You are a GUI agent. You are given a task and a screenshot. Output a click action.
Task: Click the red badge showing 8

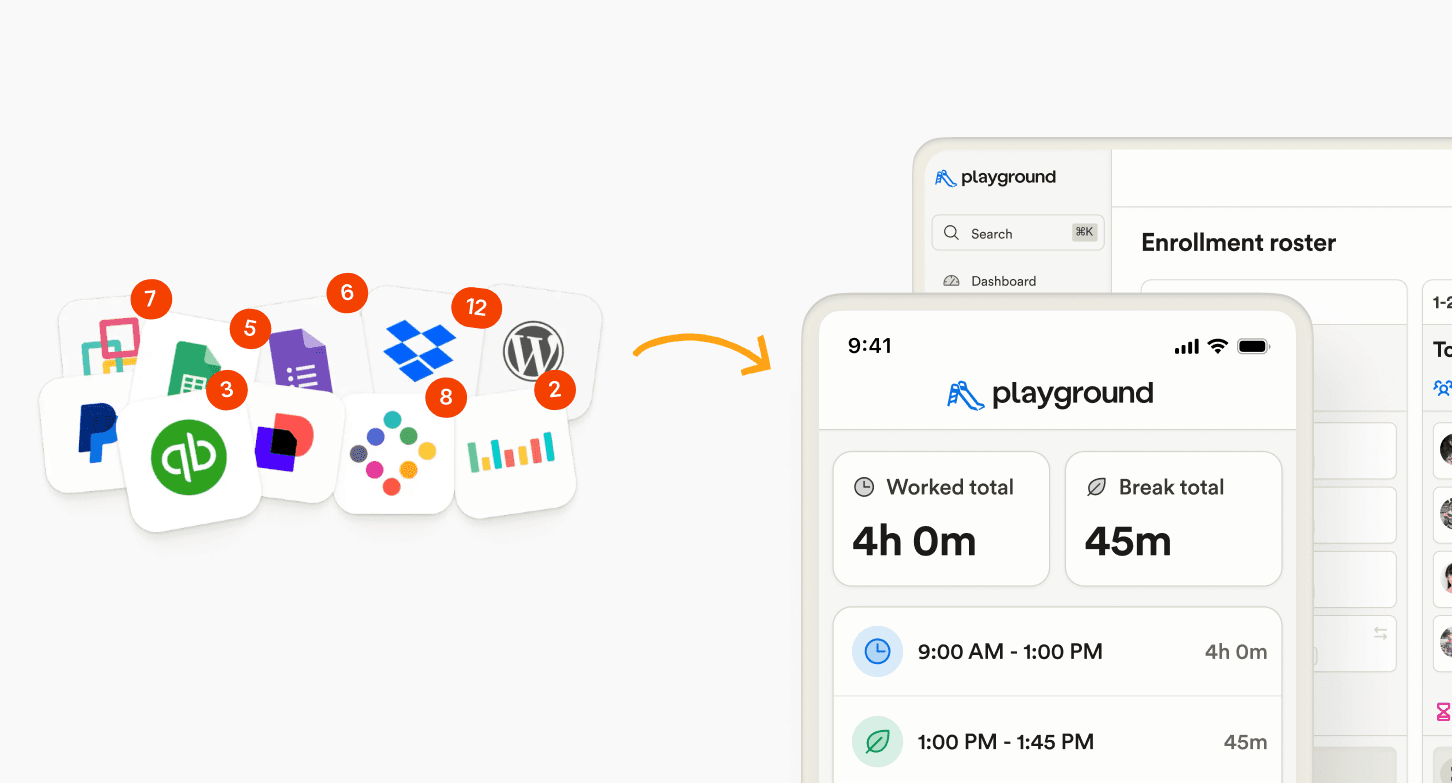446,398
